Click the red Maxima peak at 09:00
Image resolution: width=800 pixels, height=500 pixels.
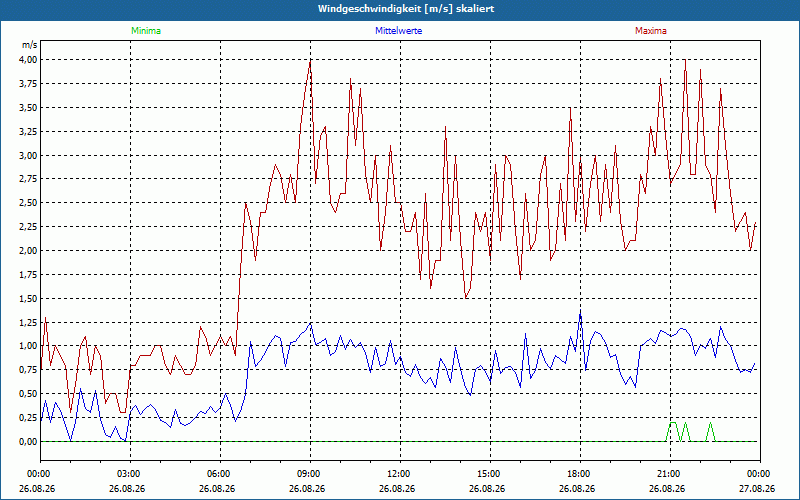coord(310,61)
